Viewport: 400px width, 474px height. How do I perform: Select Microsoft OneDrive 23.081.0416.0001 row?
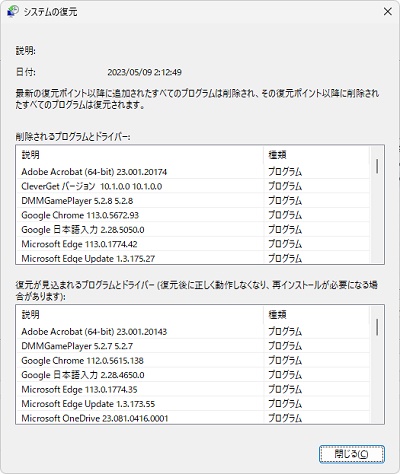tap(193, 418)
